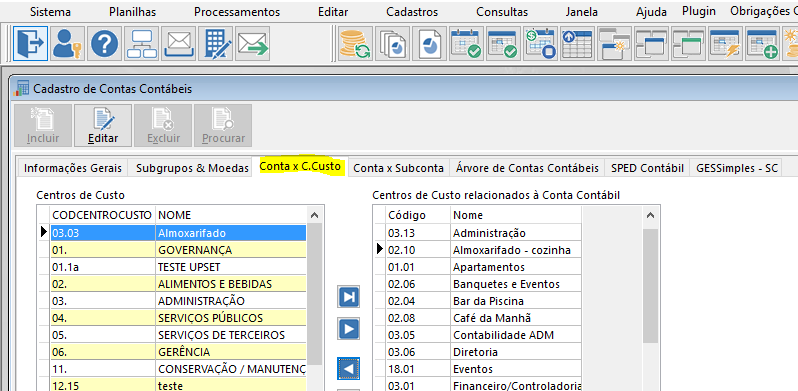The height and width of the screenshot is (391, 798).
Task: Click the move-all-right arrow button
Action: coord(349,297)
